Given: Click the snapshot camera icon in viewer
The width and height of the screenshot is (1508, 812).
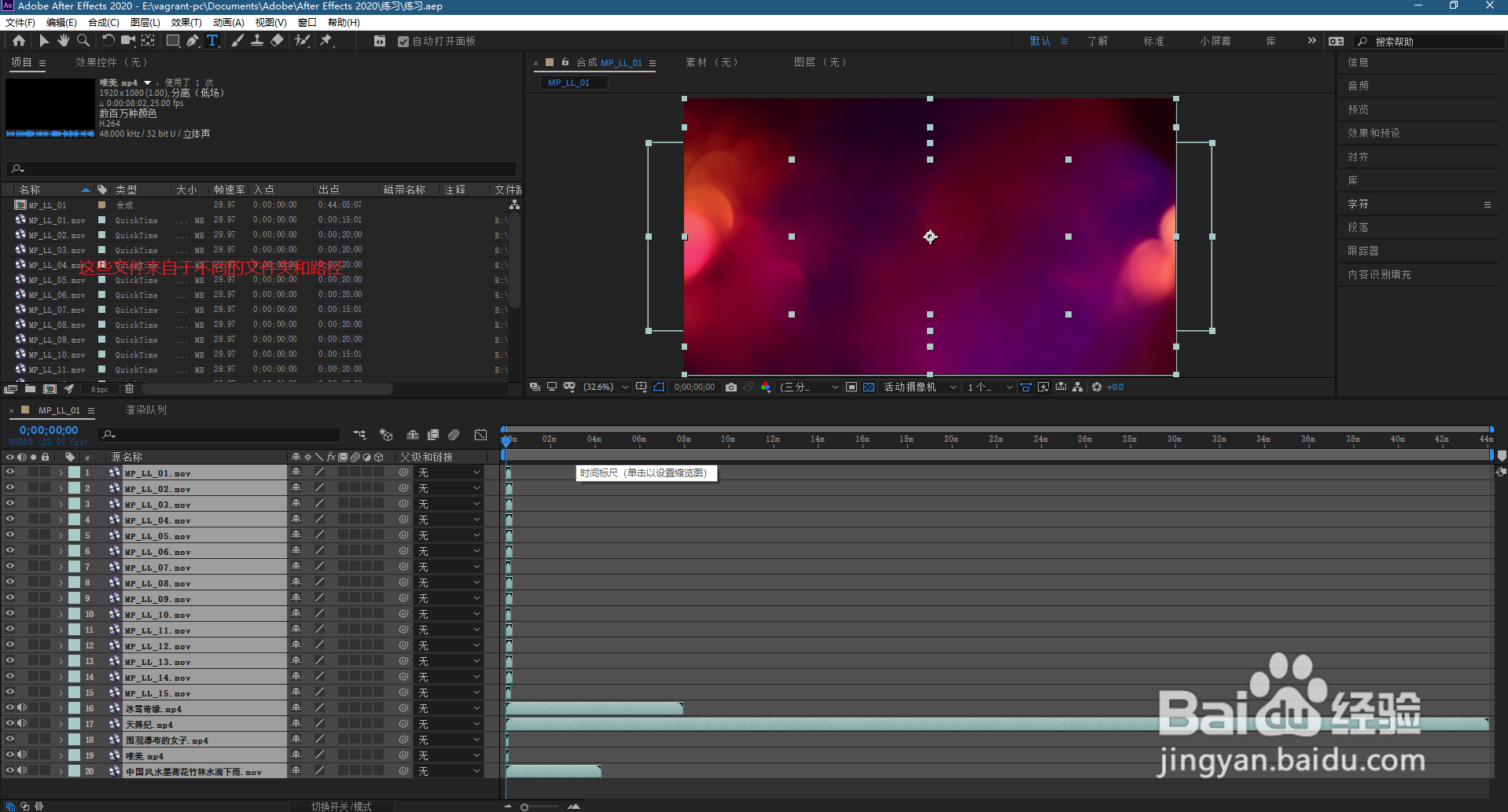Looking at the screenshot, I should tap(731, 388).
